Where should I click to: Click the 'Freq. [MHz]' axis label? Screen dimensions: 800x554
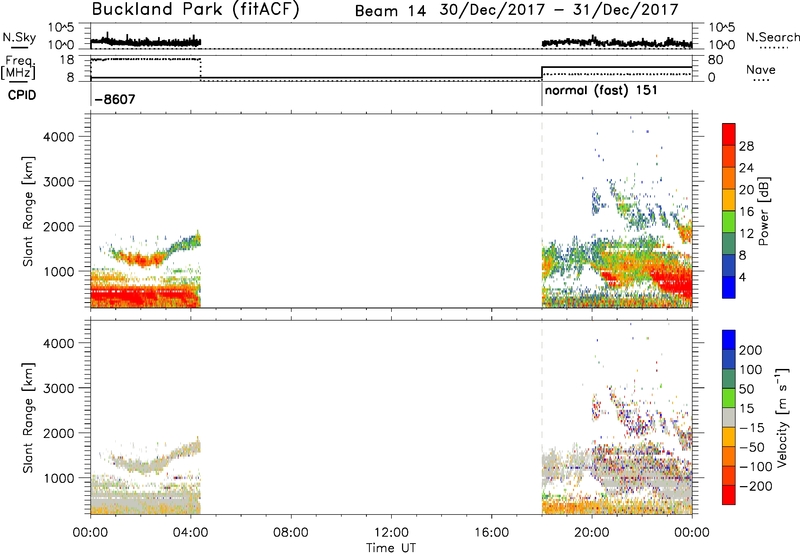19,67
